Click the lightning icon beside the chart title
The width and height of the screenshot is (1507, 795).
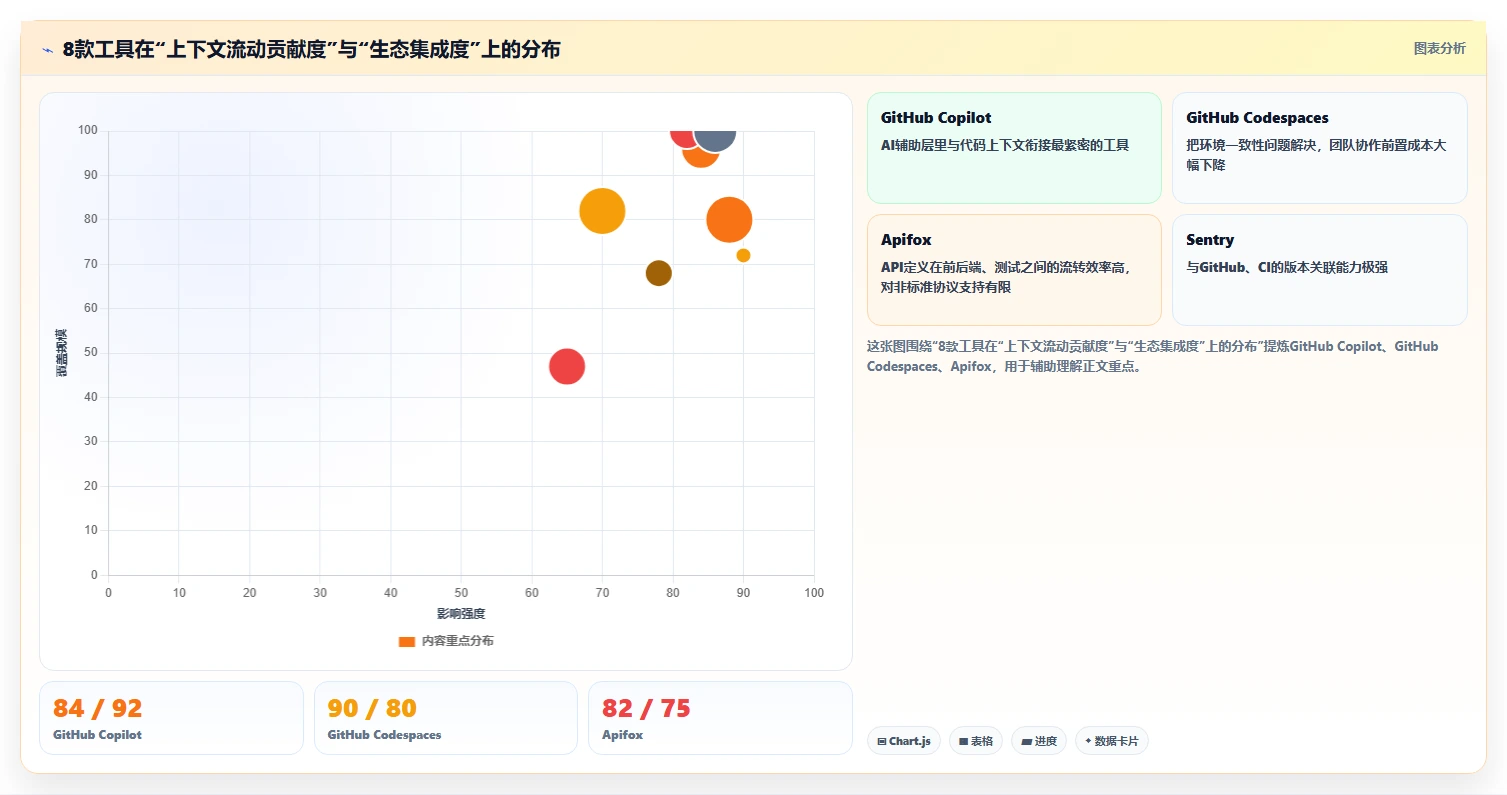(x=47, y=50)
